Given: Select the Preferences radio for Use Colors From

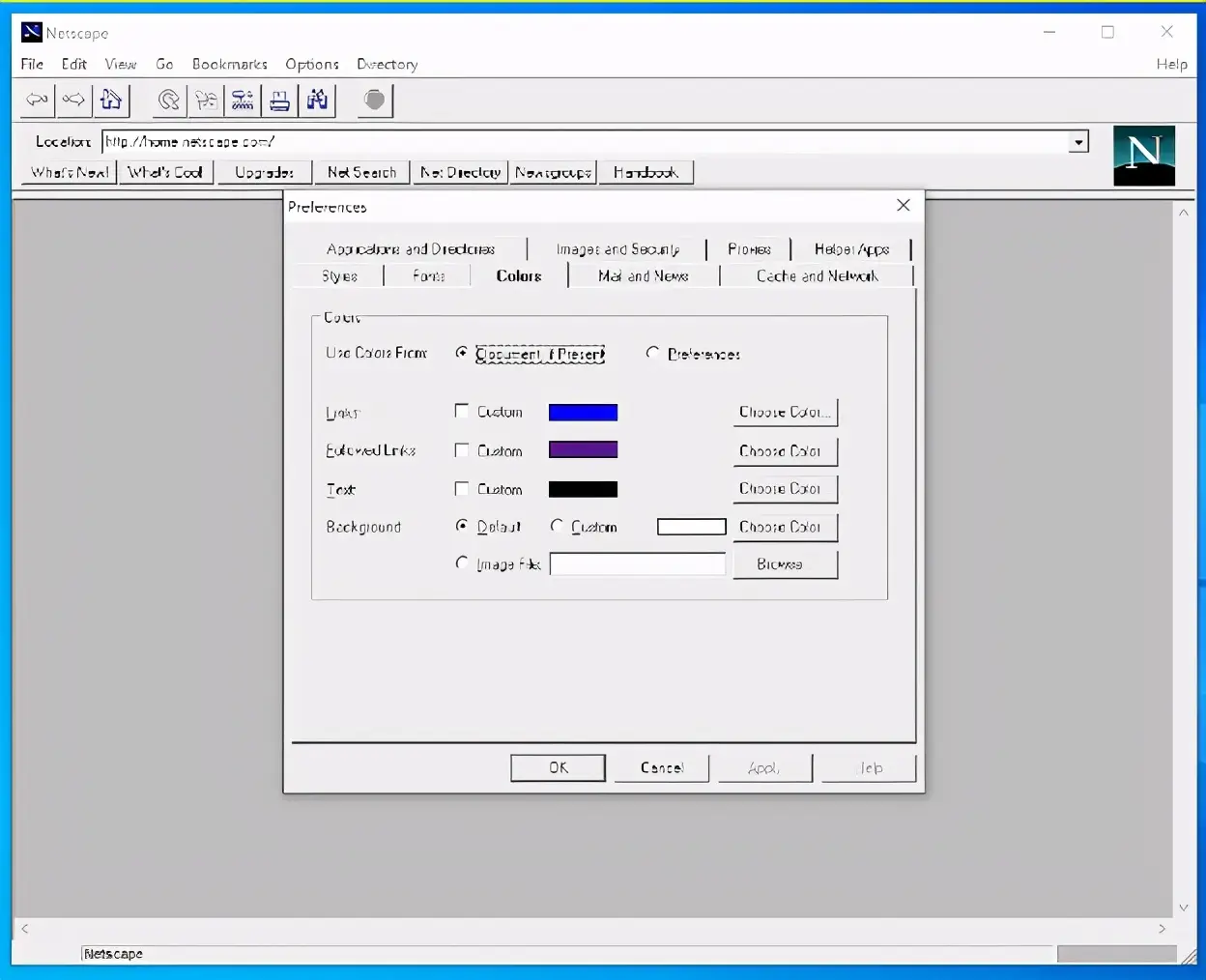Looking at the screenshot, I should [x=652, y=353].
